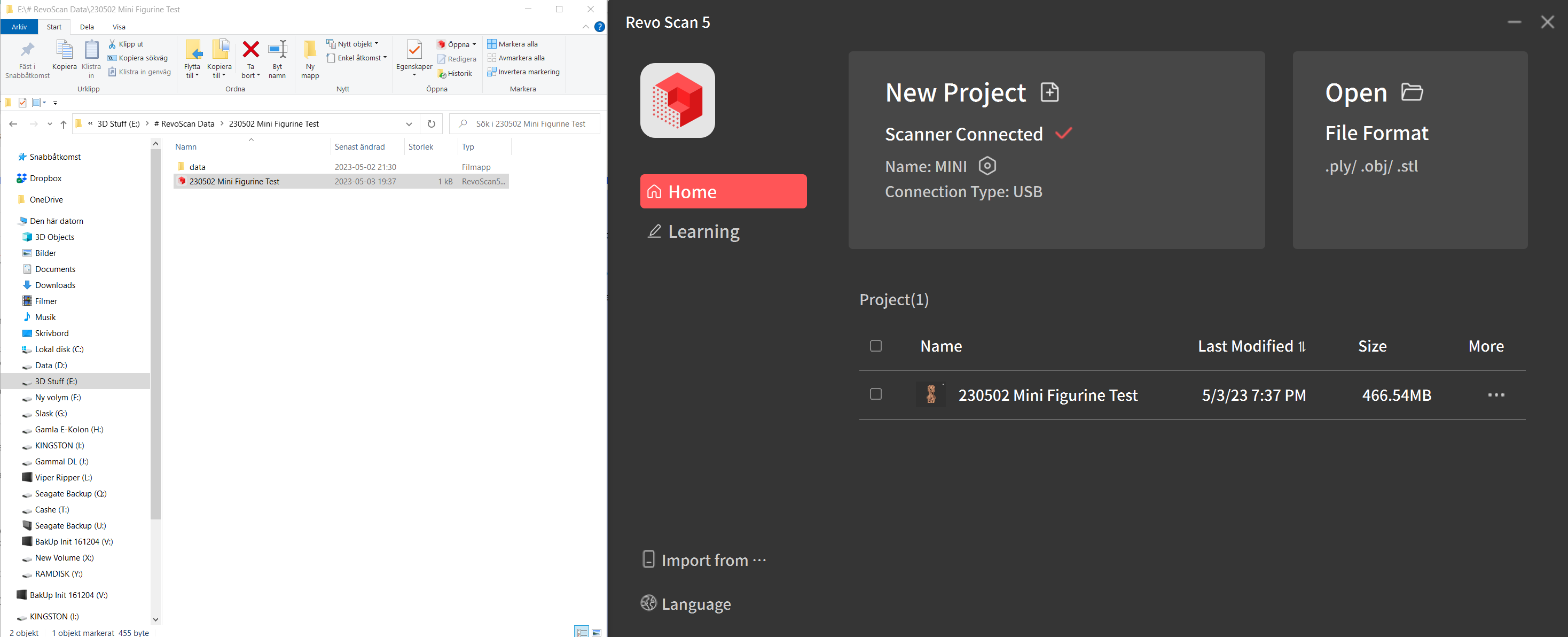Open the Arkiv tab
This screenshot has height=637, width=1568.
[x=19, y=27]
